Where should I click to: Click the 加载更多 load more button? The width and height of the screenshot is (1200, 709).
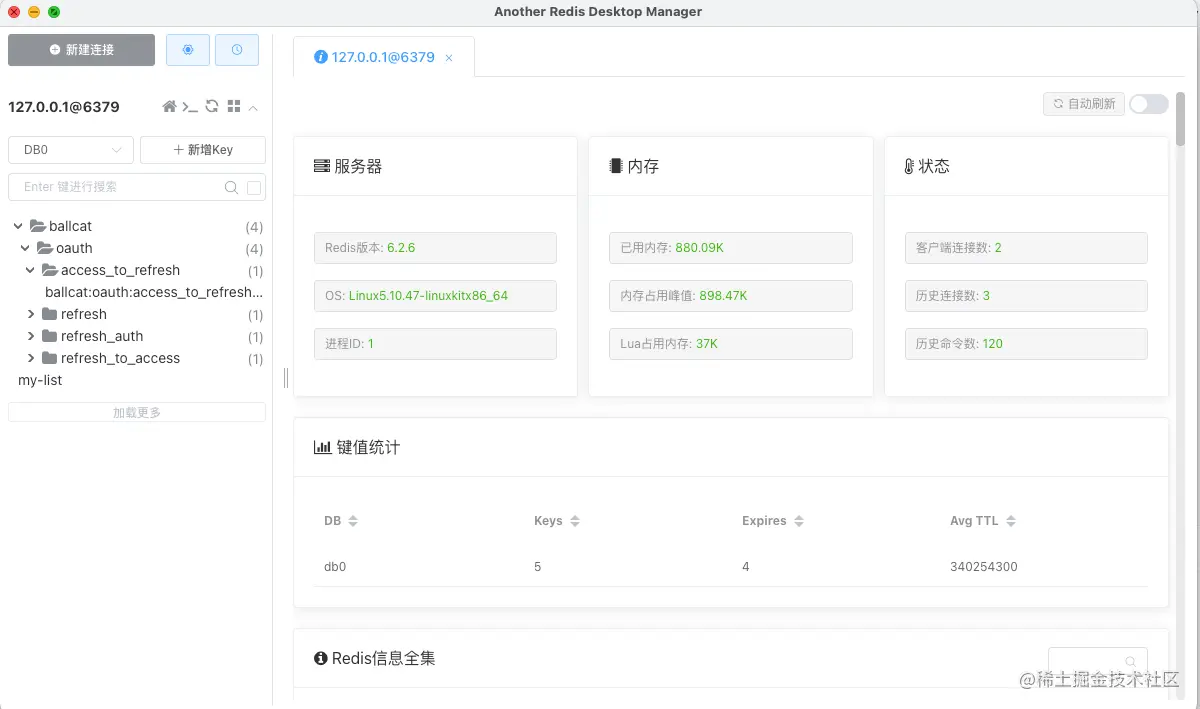(x=137, y=412)
